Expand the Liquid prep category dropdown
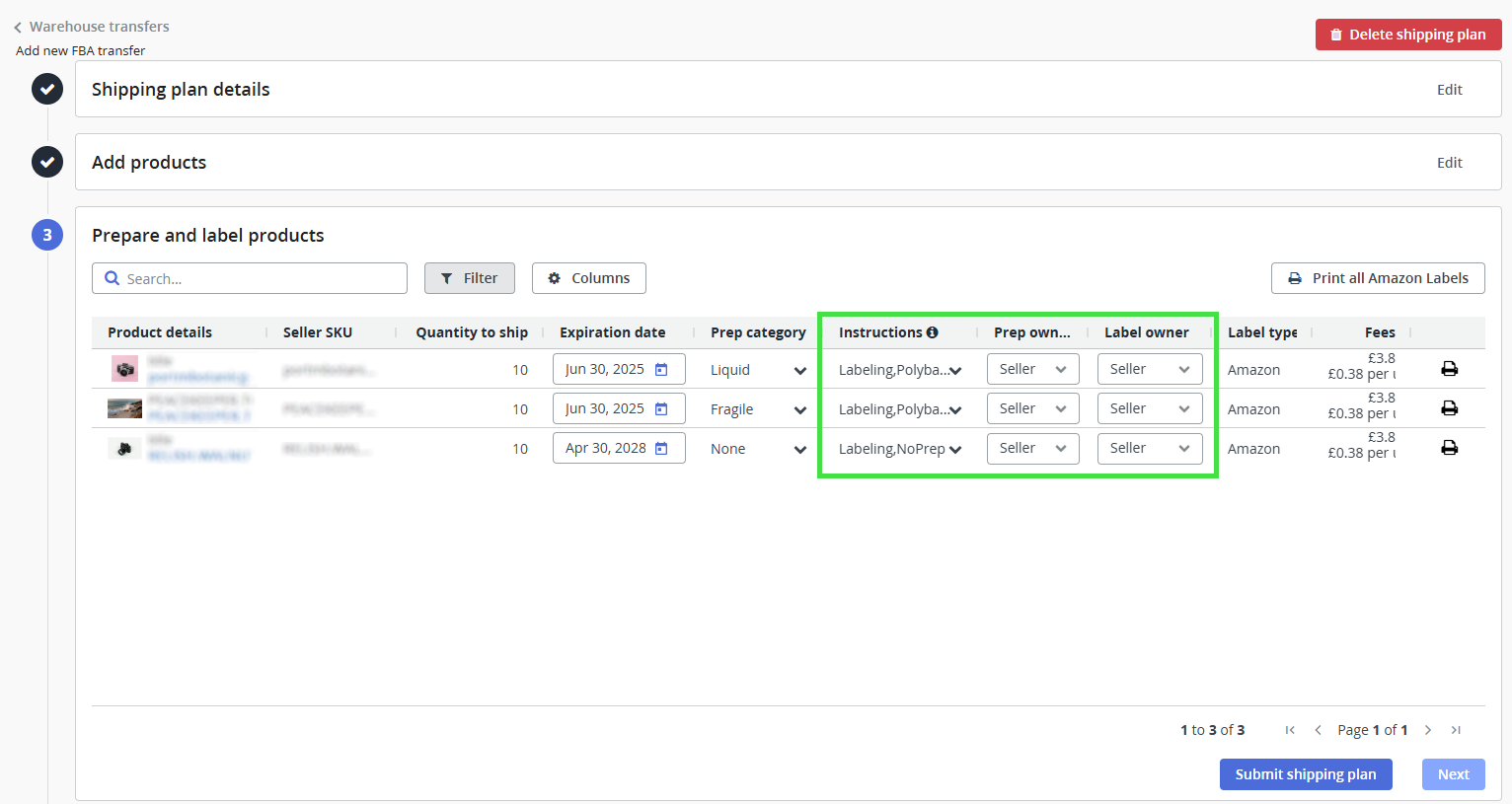Image resolution: width=1512 pixels, height=804 pixels. (799, 370)
